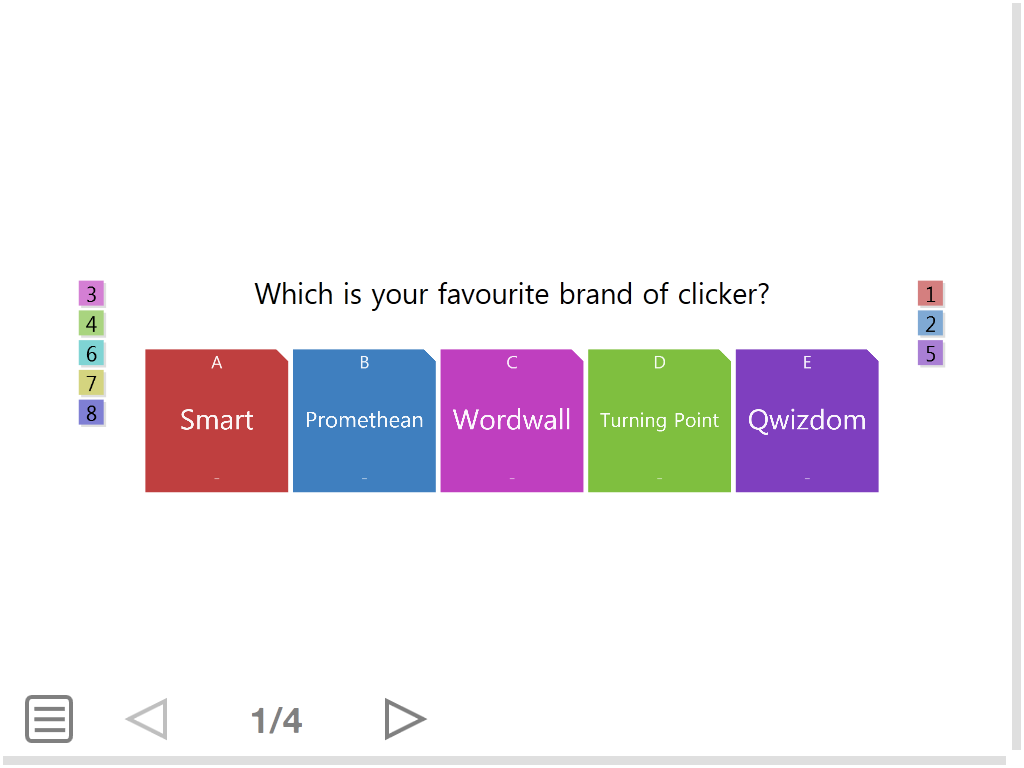
Task: Click the question text about favourite clicker
Action: pos(512,294)
